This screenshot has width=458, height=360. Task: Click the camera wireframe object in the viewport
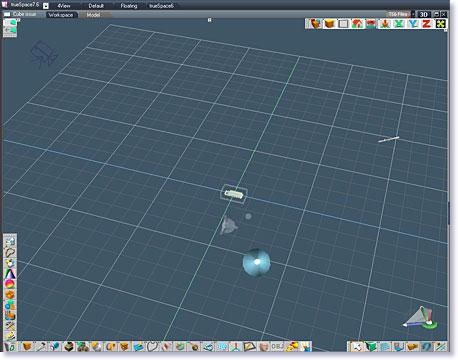44,53
